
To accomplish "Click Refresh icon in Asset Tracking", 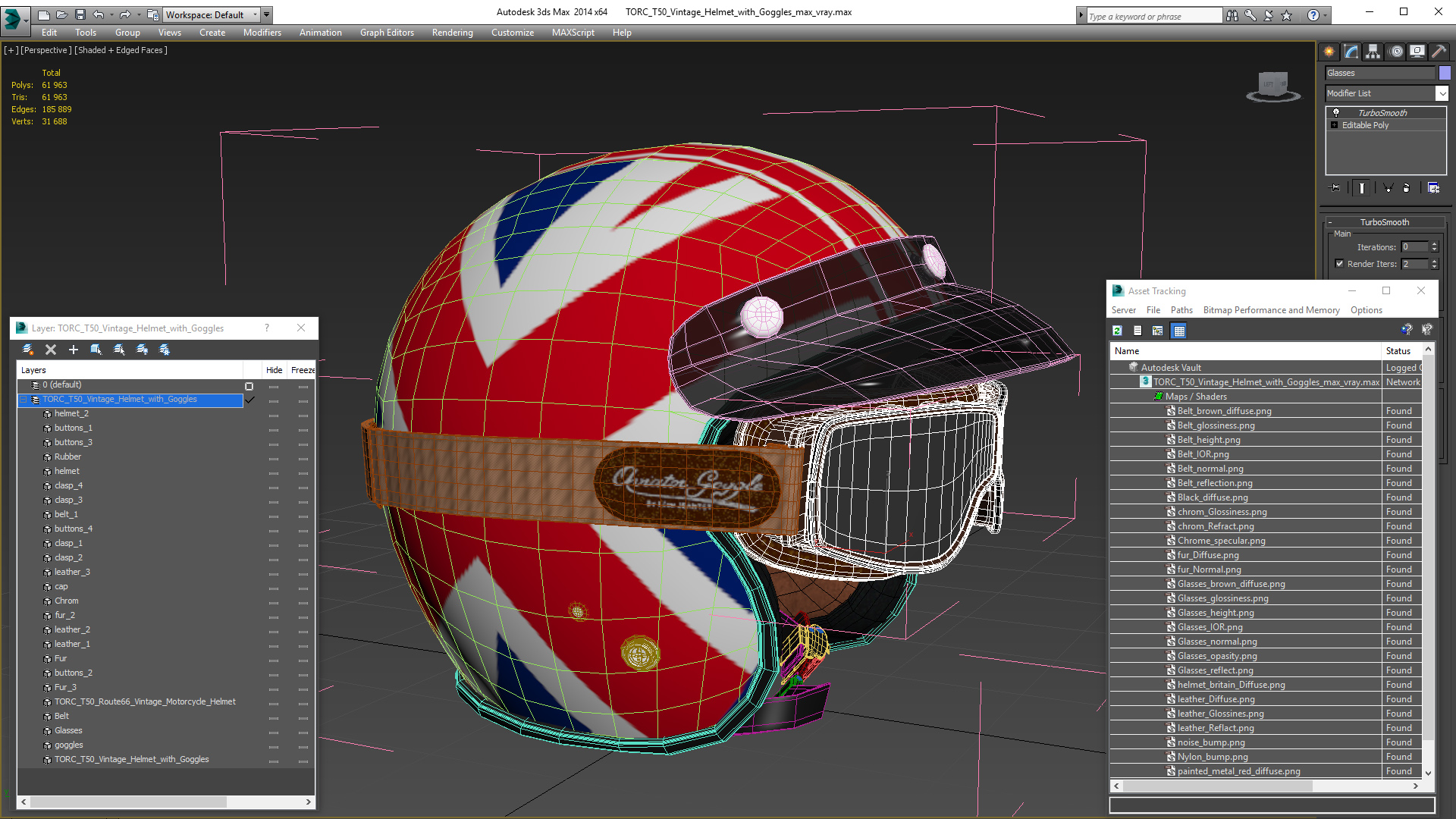I will pyautogui.click(x=1117, y=331).
